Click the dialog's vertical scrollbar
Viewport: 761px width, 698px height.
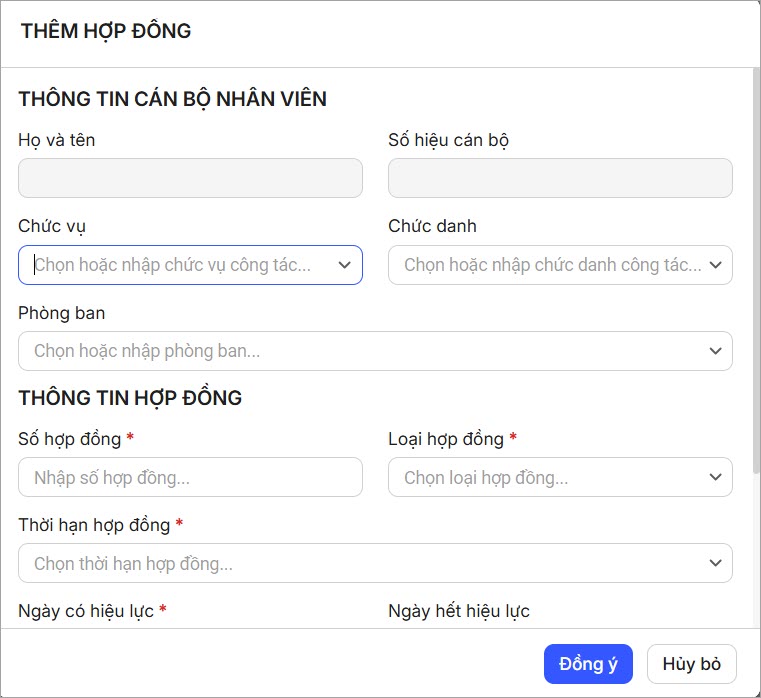755,270
